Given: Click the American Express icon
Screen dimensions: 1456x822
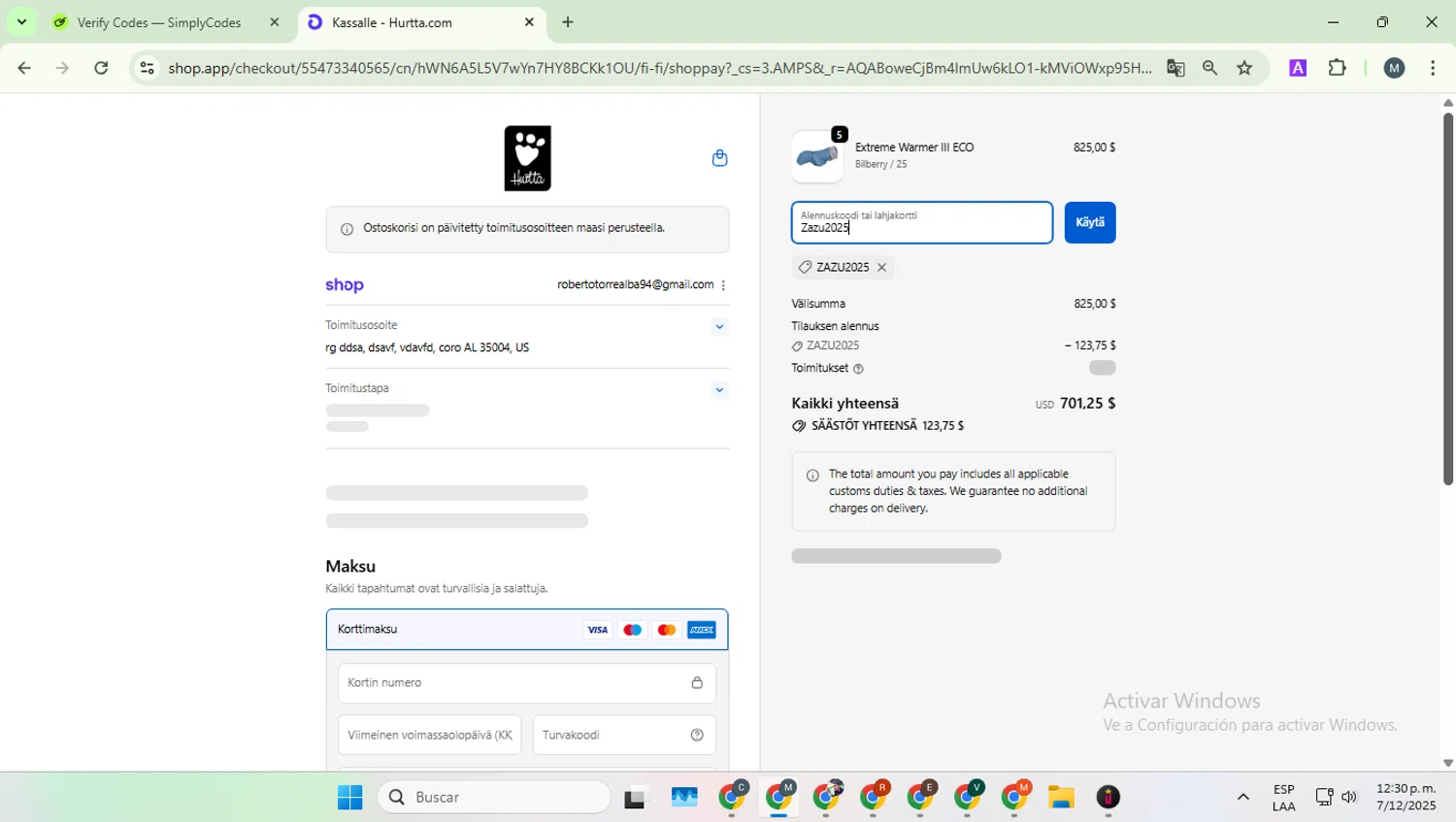Looking at the screenshot, I should (x=702, y=630).
